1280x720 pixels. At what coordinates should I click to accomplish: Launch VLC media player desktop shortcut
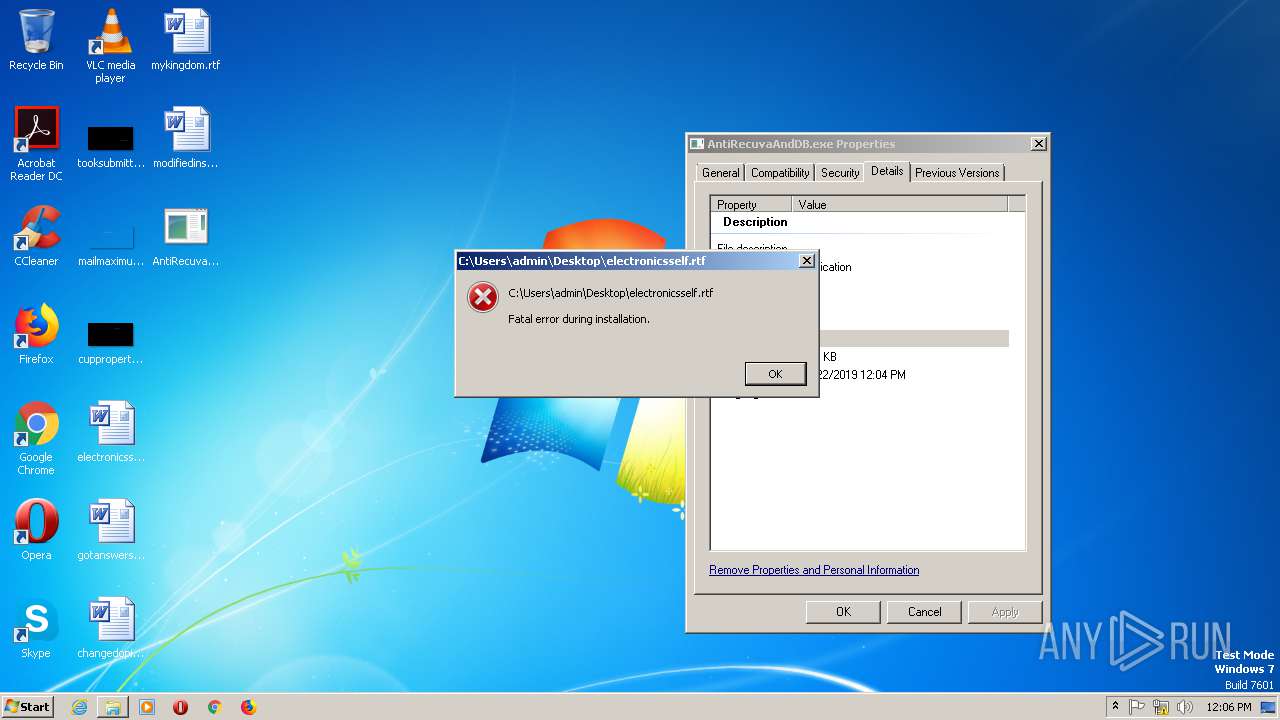tap(110, 45)
